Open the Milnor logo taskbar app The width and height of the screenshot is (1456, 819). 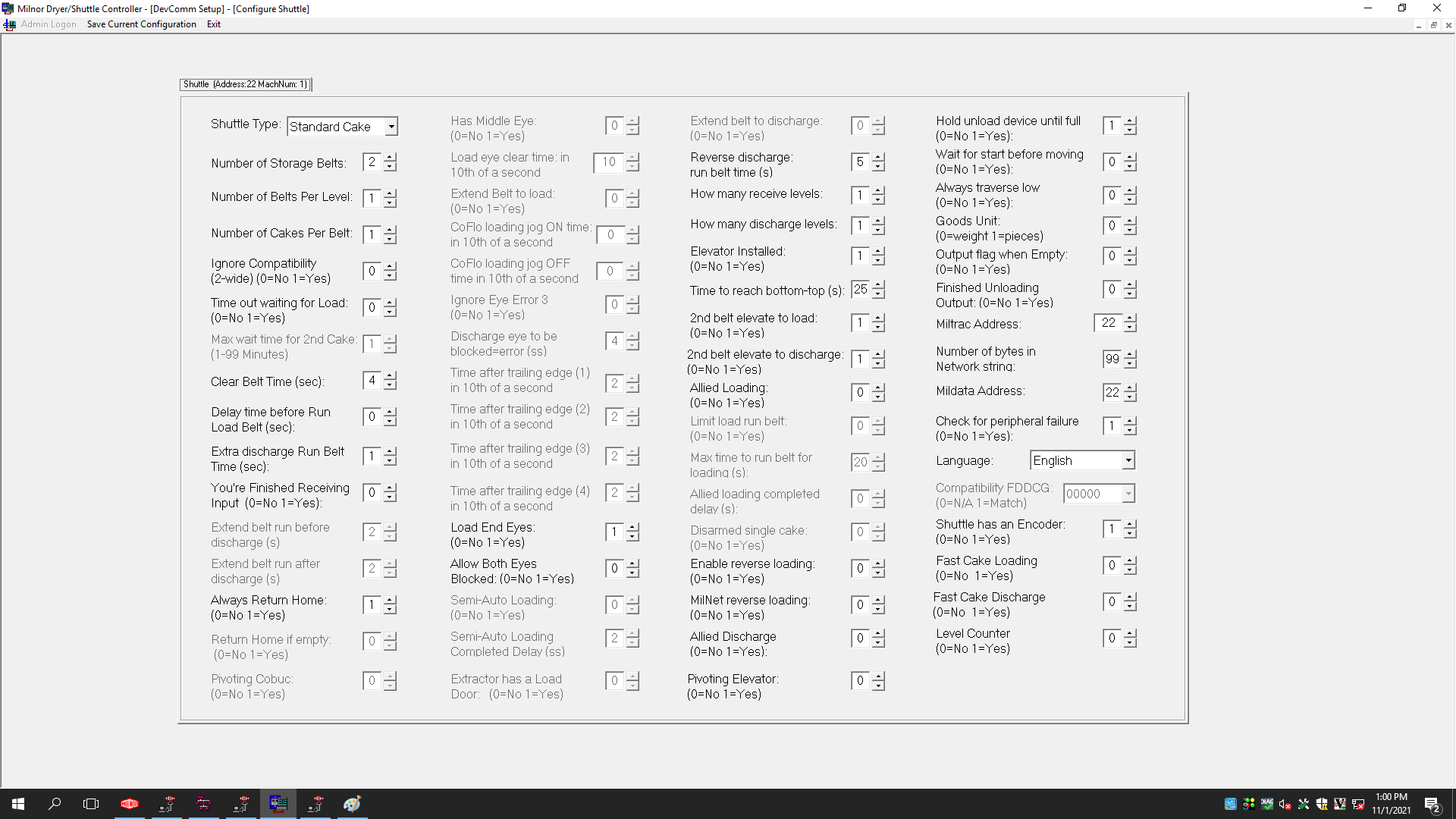(130, 804)
